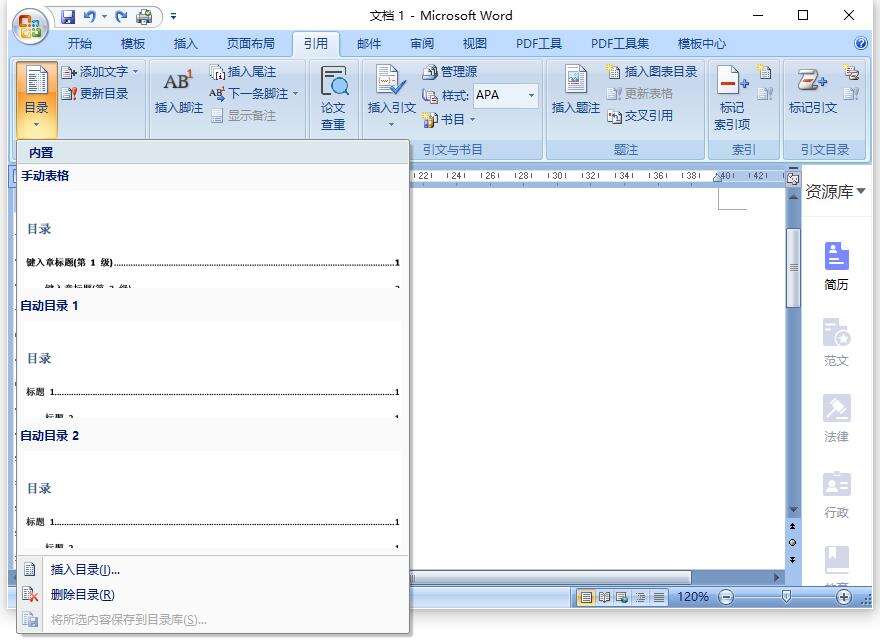Select 删除目录(R) menu entry
880x640 pixels.
[212, 595]
